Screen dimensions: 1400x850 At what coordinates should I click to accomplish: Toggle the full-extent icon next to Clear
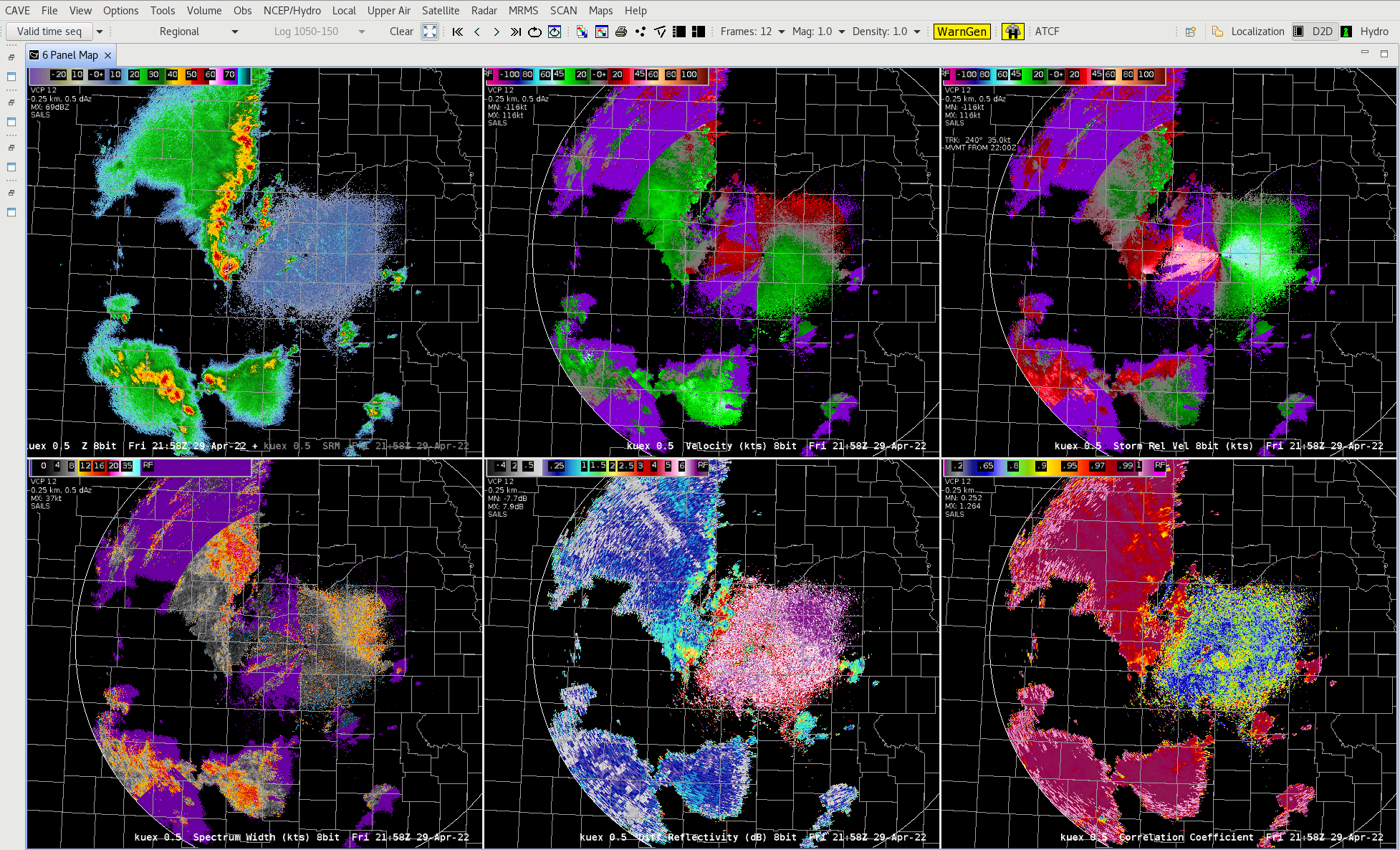(x=429, y=32)
